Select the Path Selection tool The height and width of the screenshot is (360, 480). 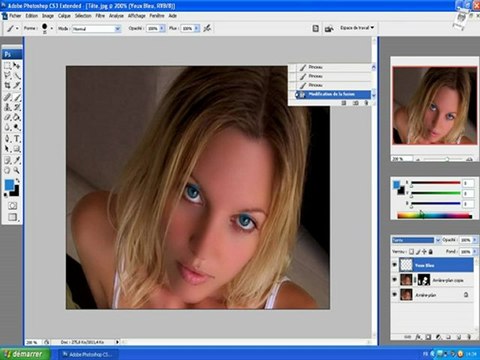[7, 149]
